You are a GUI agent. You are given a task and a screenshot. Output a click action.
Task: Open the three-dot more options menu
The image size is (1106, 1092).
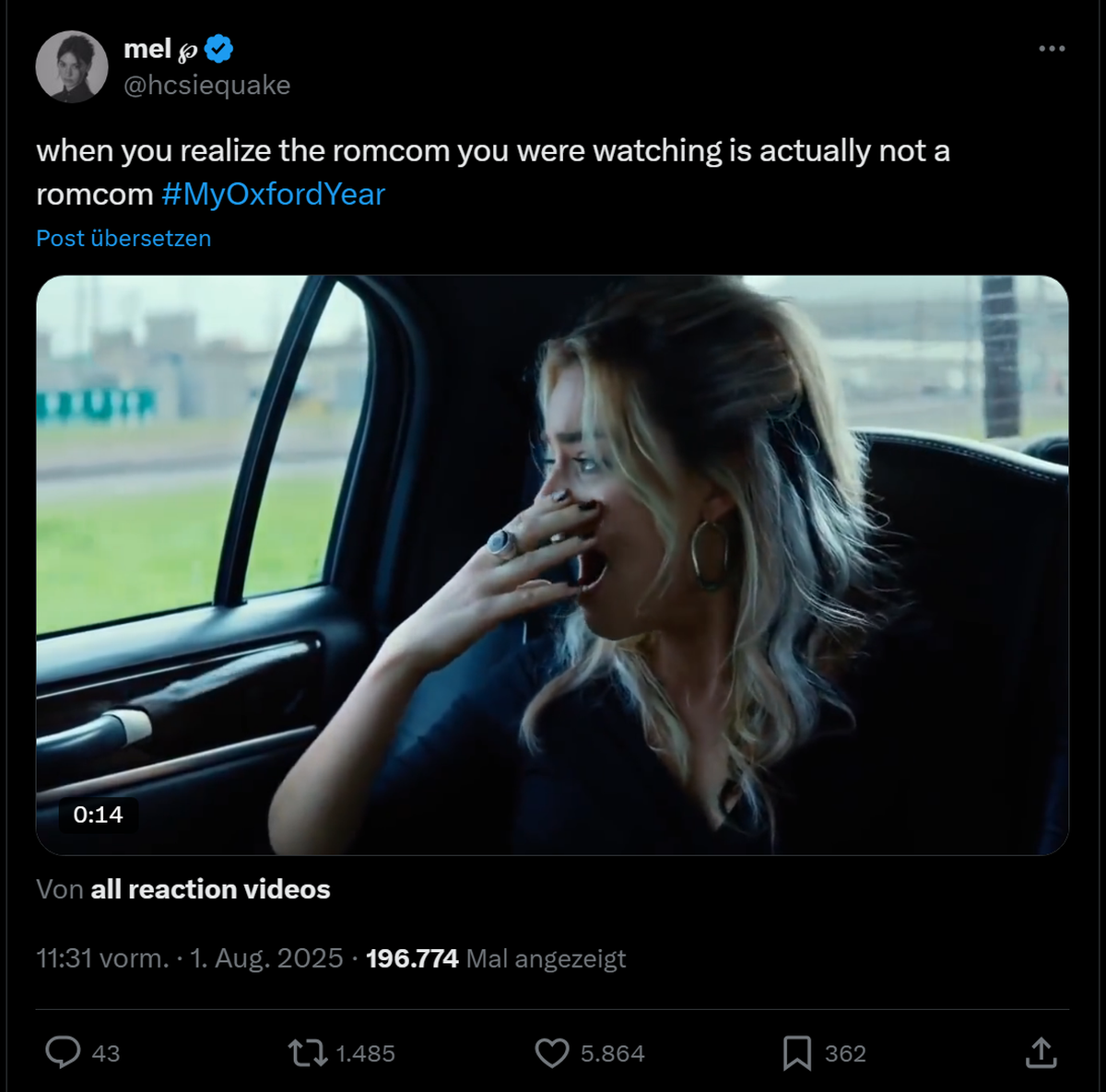(x=1052, y=49)
